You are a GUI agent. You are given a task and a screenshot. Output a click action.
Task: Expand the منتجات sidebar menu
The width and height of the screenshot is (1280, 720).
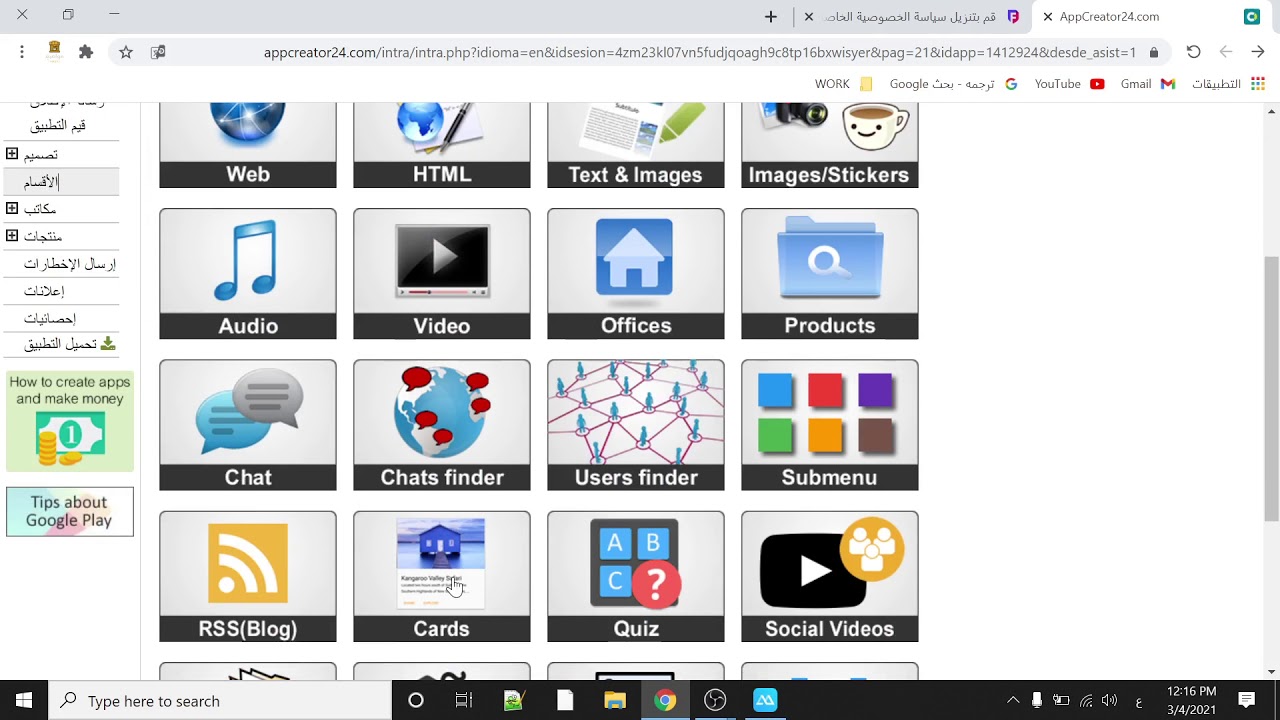coord(12,236)
